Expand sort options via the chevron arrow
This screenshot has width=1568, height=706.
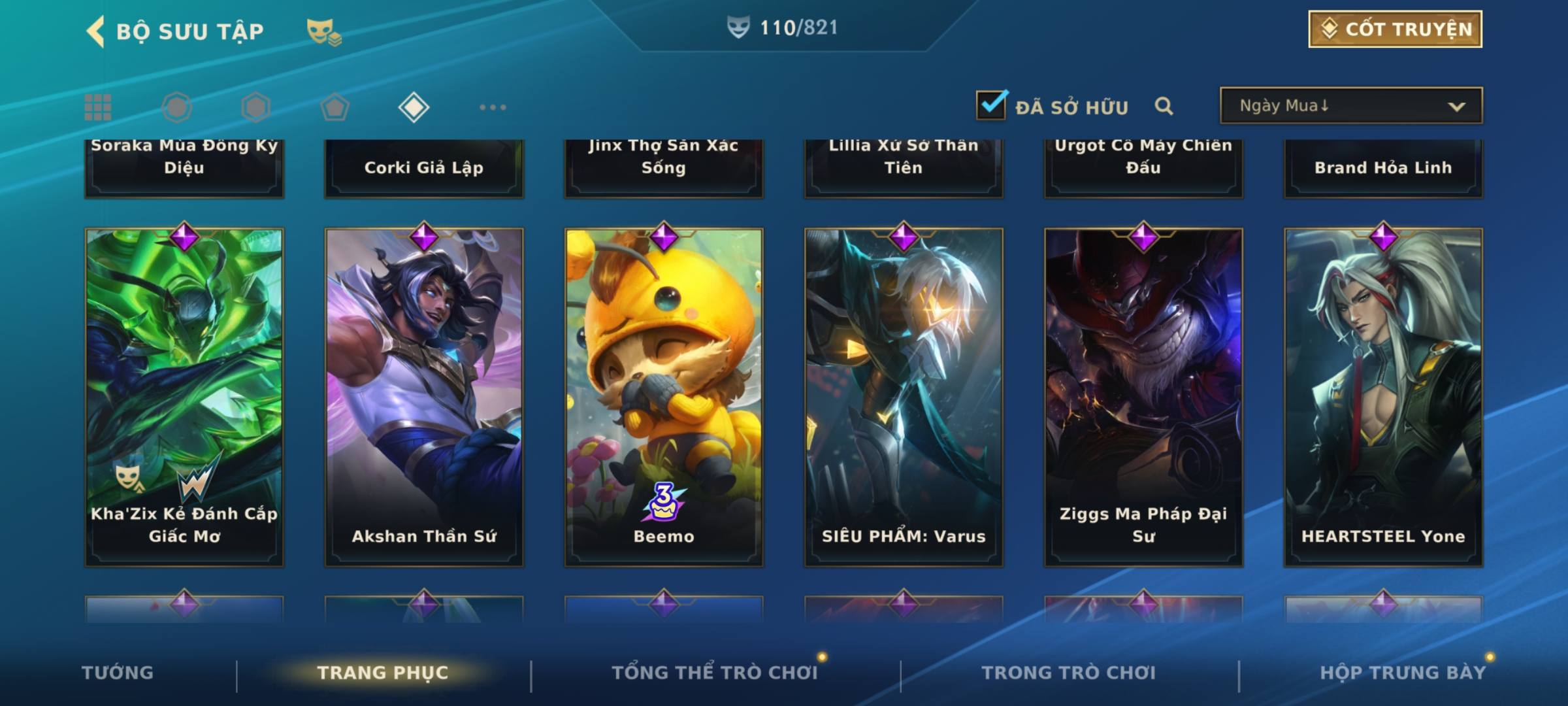1456,107
